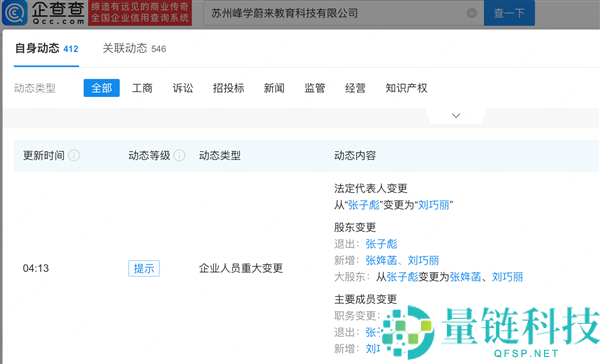Filter dynamics by 经营
The height and width of the screenshot is (364, 600).
click(355, 88)
